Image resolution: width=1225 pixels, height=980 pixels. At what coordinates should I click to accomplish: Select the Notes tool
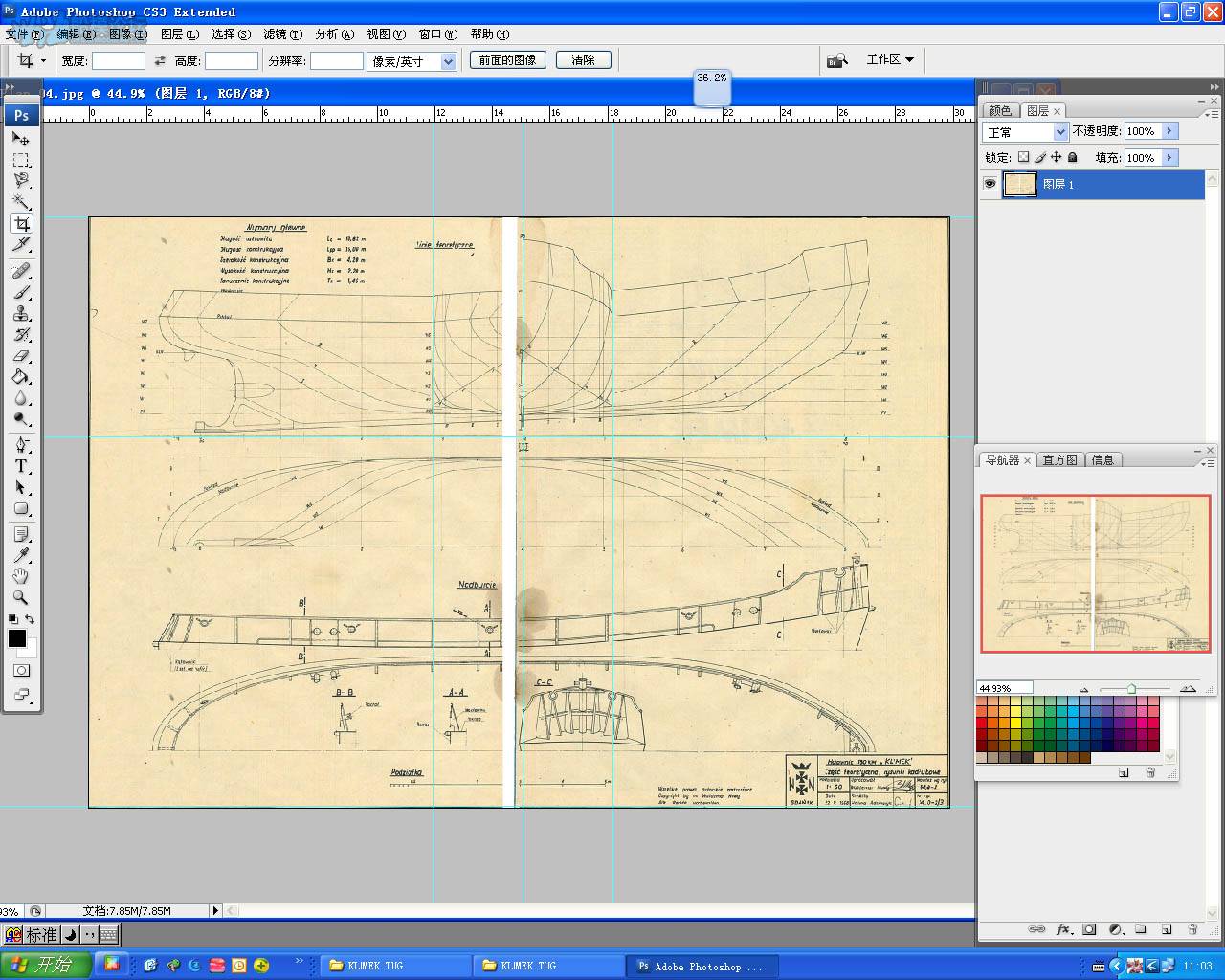[x=21, y=534]
